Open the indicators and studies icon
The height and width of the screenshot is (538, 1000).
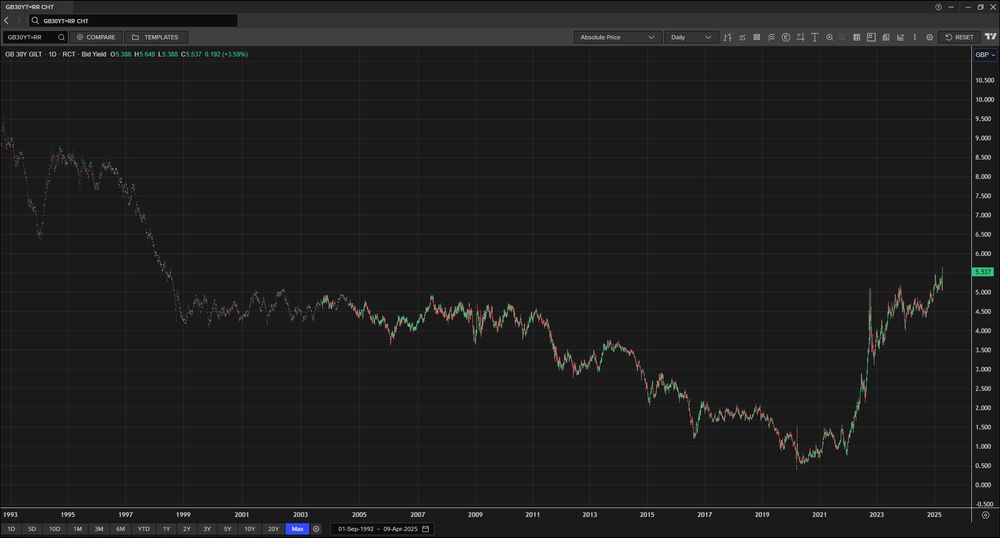tap(742, 38)
